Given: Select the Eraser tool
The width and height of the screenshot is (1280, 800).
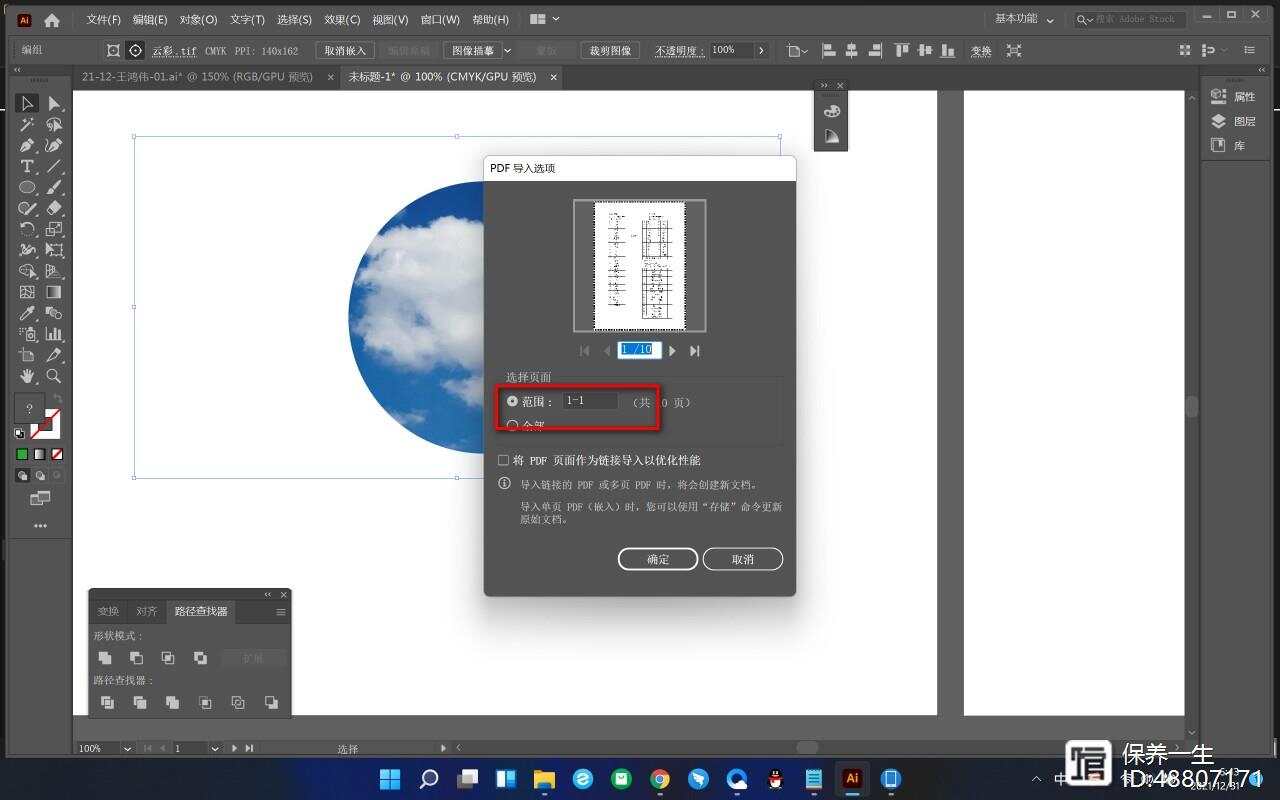Looking at the screenshot, I should pyautogui.click(x=54, y=208).
